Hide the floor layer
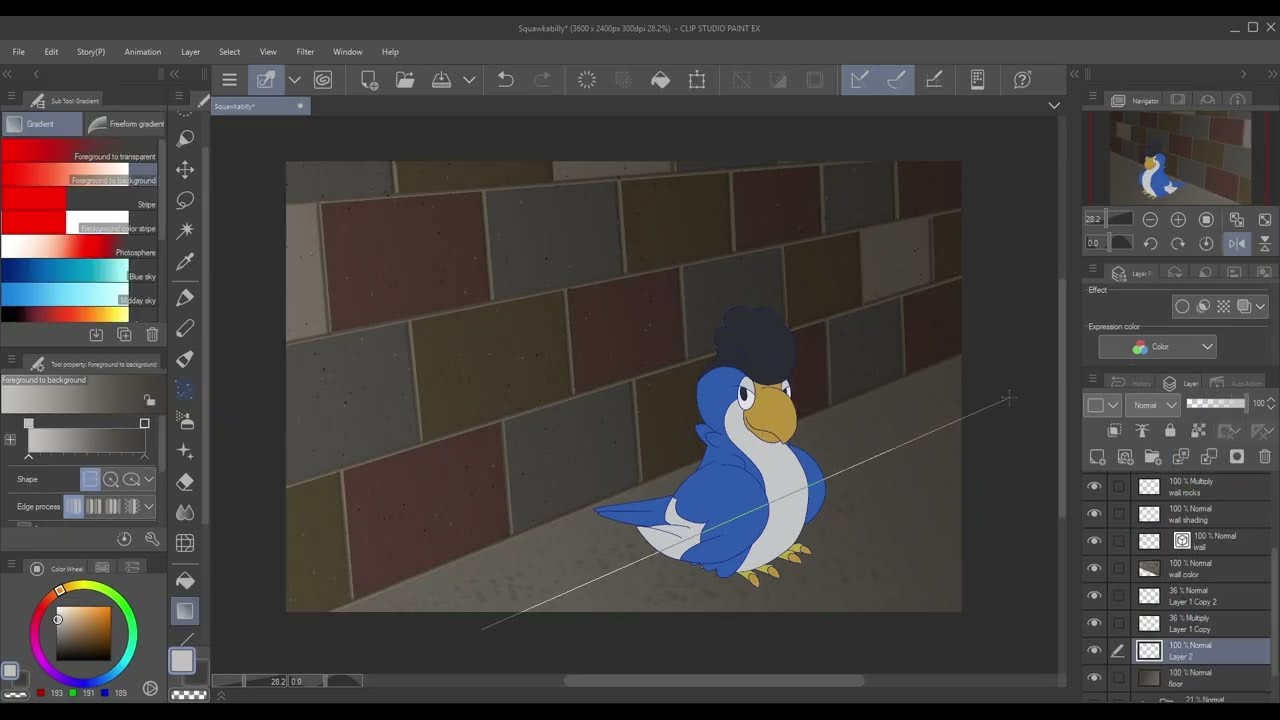 1094,678
